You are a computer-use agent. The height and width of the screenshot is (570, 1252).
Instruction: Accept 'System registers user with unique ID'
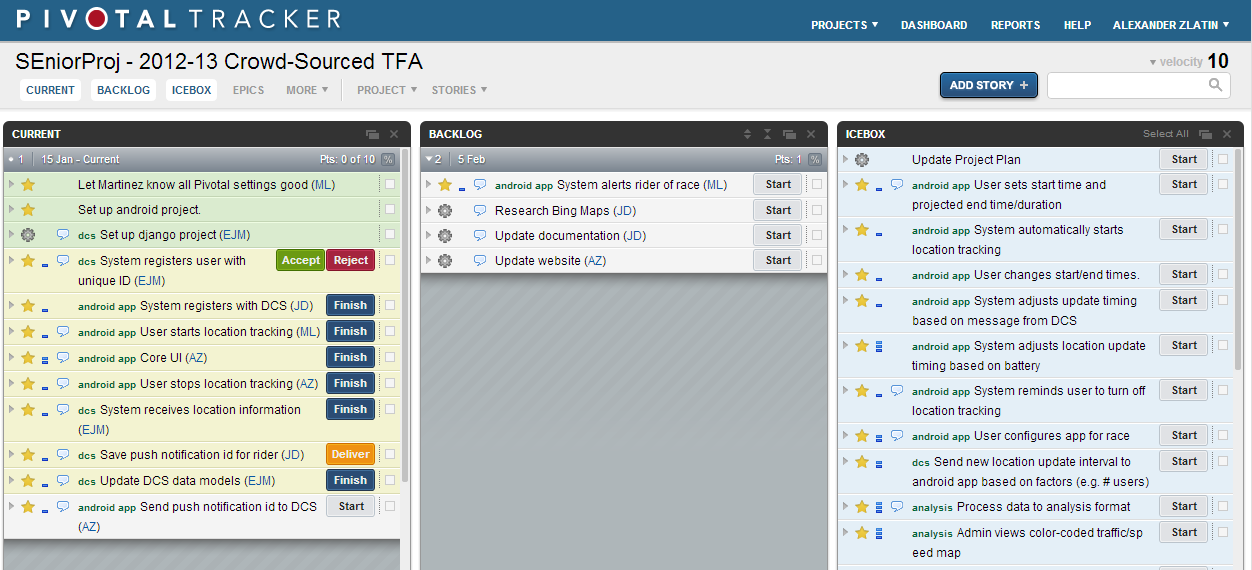tap(300, 260)
